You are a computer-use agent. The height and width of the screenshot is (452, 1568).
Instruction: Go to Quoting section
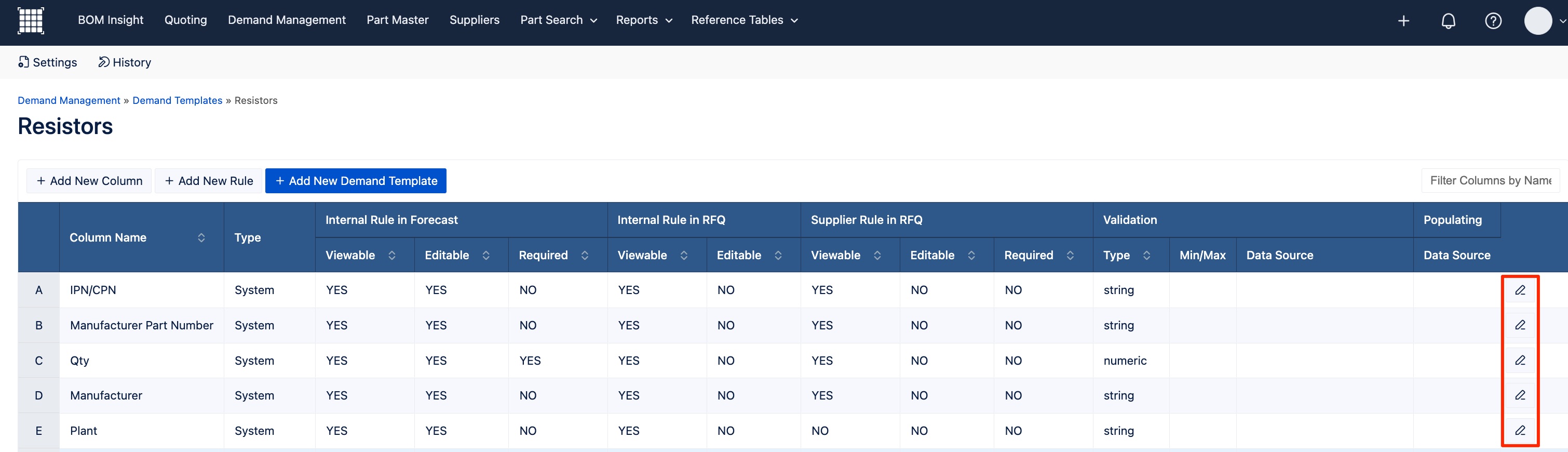click(x=186, y=20)
